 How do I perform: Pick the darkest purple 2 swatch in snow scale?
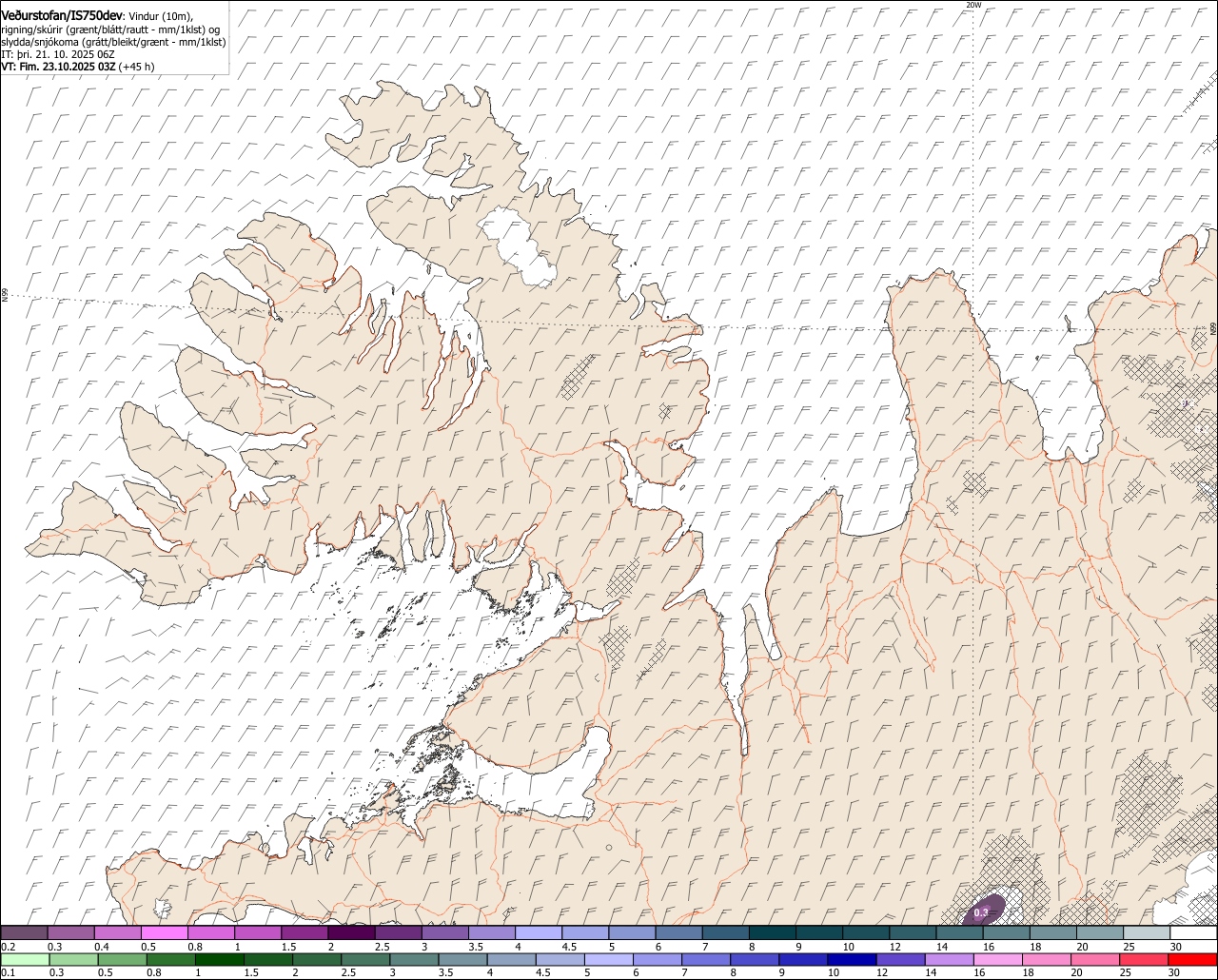[x=351, y=932]
